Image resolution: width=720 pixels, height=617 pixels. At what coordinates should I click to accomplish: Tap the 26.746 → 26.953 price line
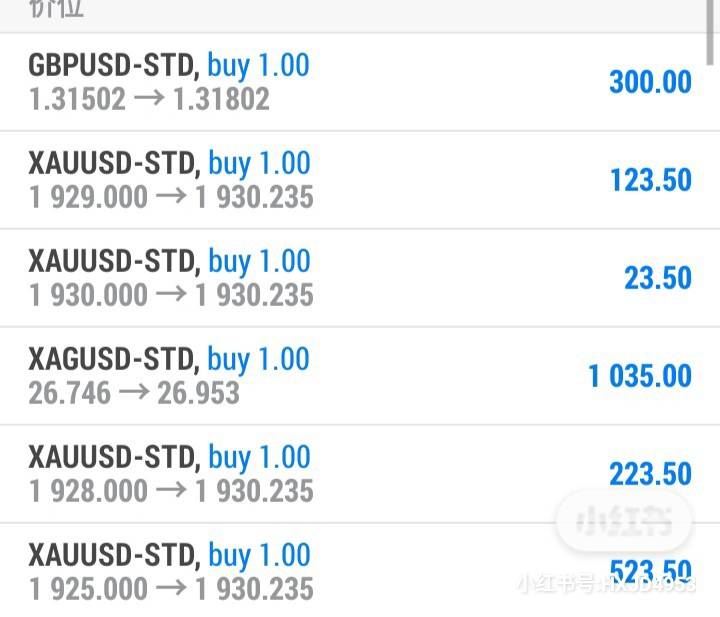click(x=134, y=393)
